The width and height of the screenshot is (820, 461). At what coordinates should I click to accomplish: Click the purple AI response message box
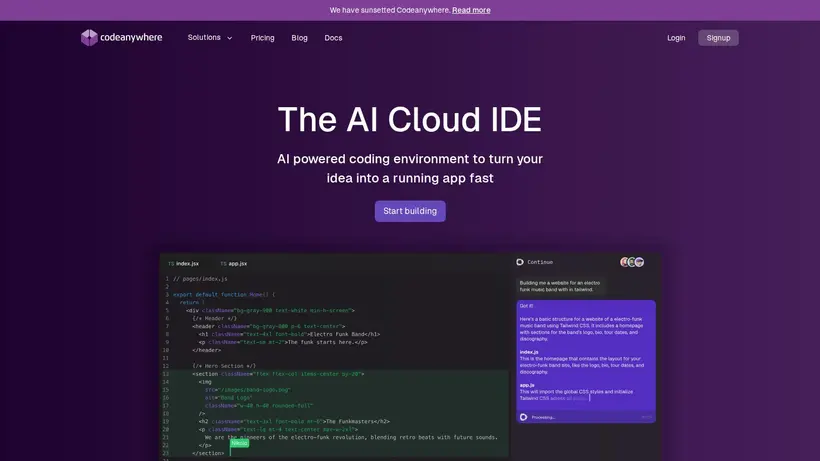click(586, 361)
